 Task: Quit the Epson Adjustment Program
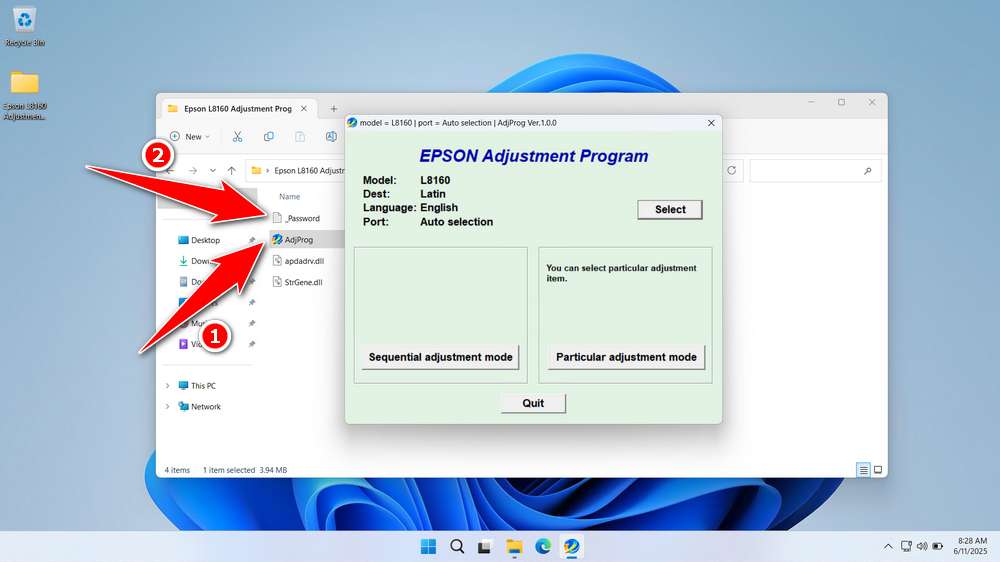[x=533, y=403]
